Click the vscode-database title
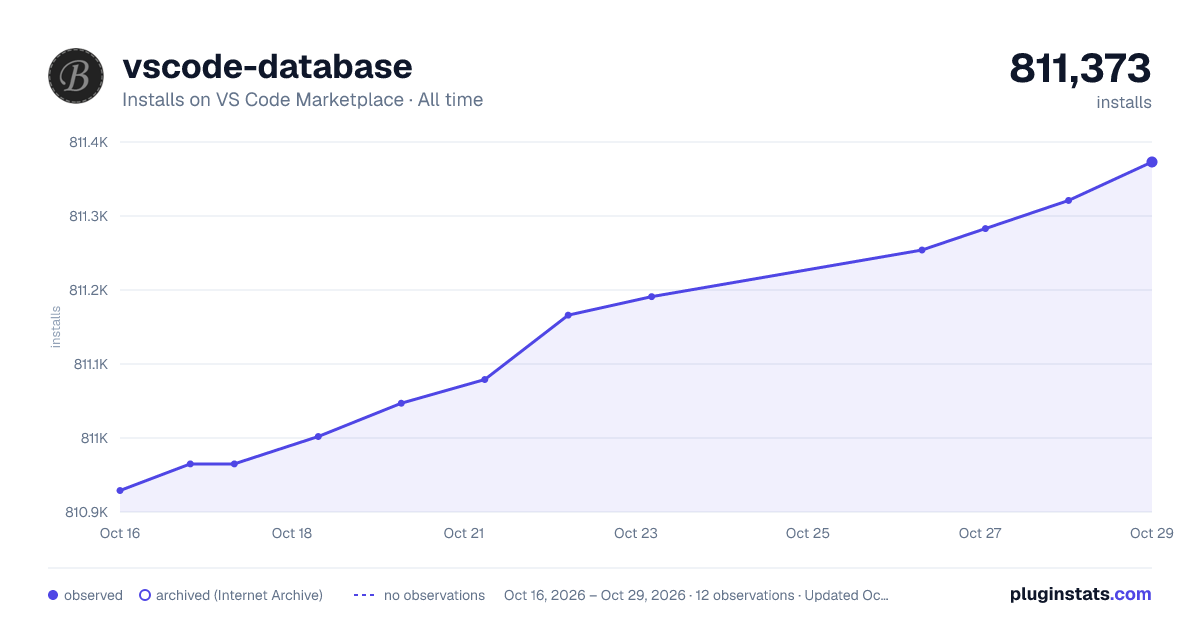Viewport: 1200px width, 630px height. [x=267, y=66]
